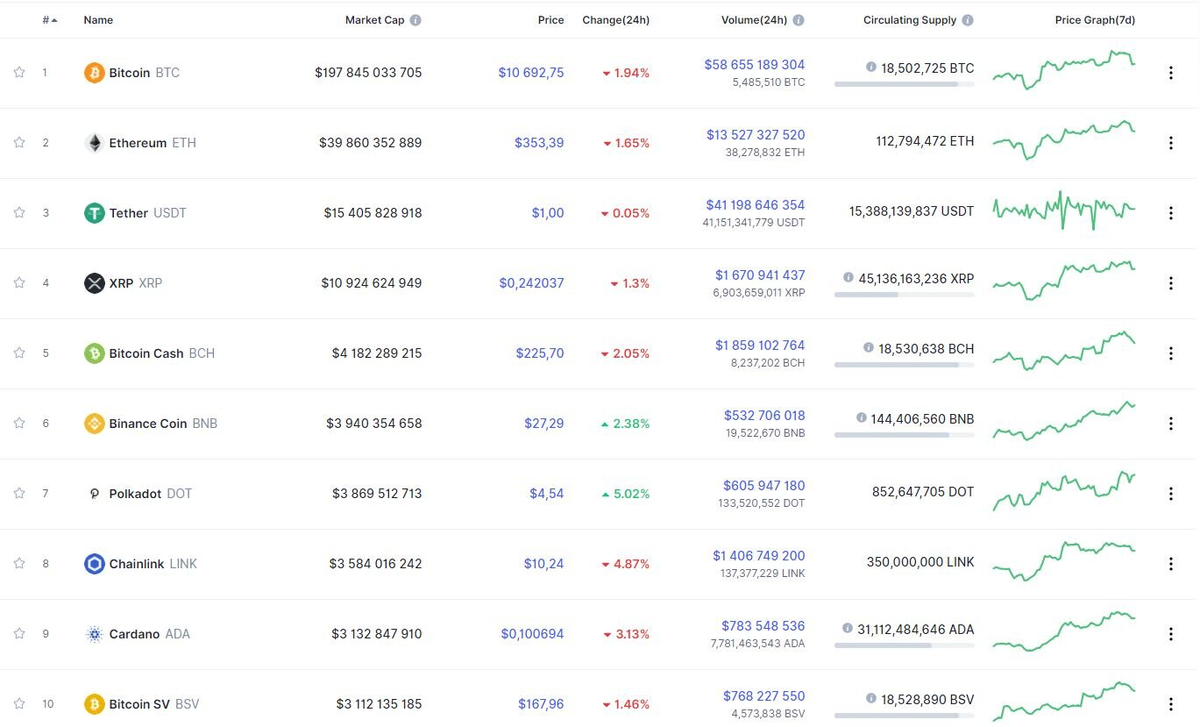Screen dimensions: 1200x727
Task: Click supply info icon for 45,136,163,236 XRP
Action: click(849, 278)
